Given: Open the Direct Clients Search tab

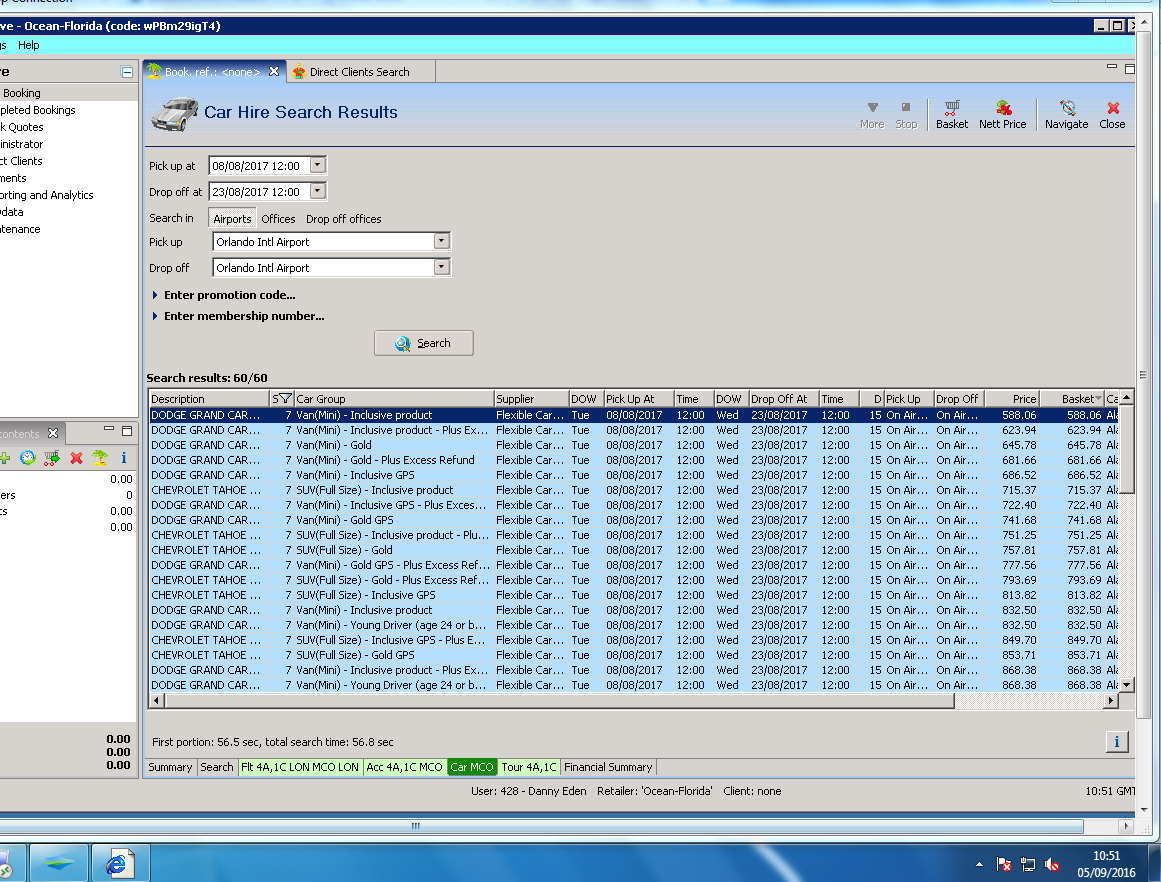Looking at the screenshot, I should 358,72.
